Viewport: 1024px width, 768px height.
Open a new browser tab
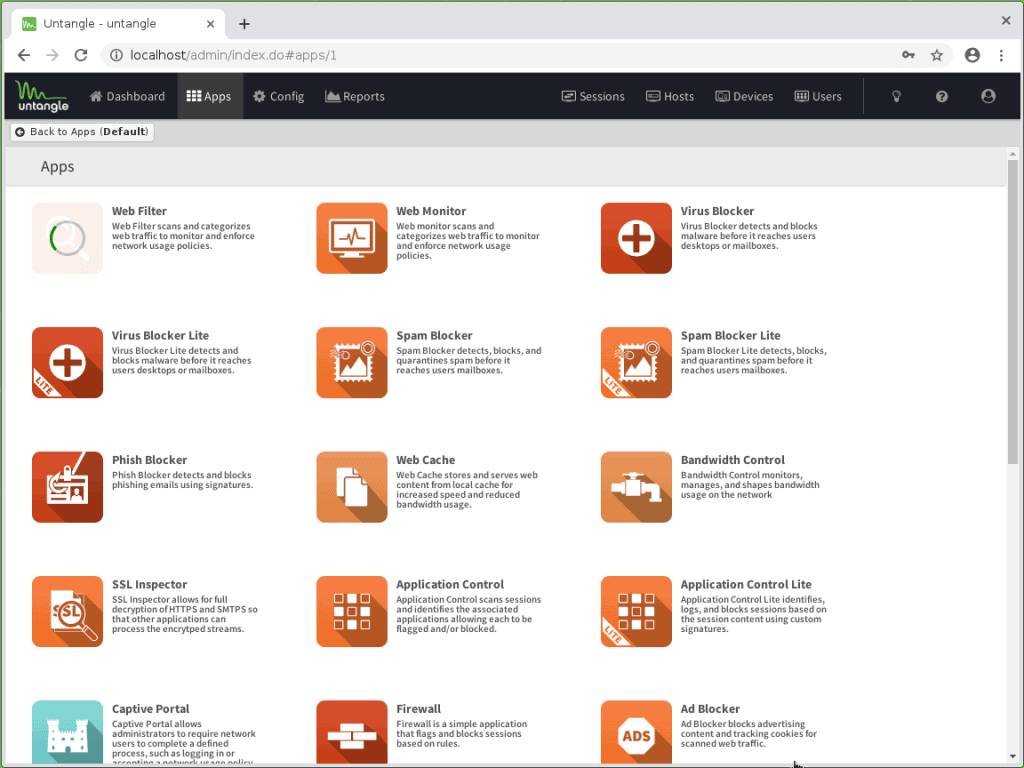(244, 24)
